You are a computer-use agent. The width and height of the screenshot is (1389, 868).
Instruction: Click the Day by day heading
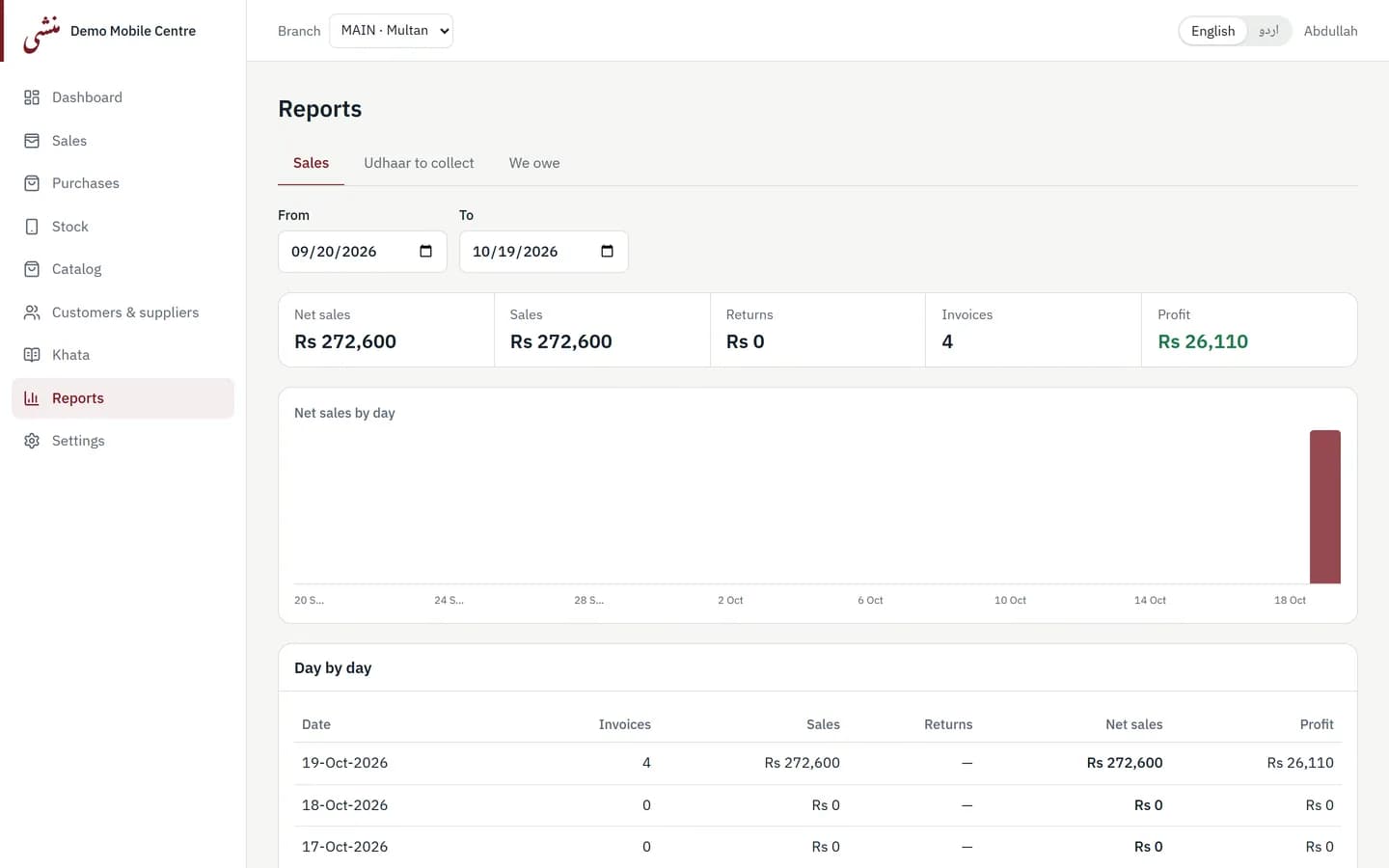pos(333,668)
